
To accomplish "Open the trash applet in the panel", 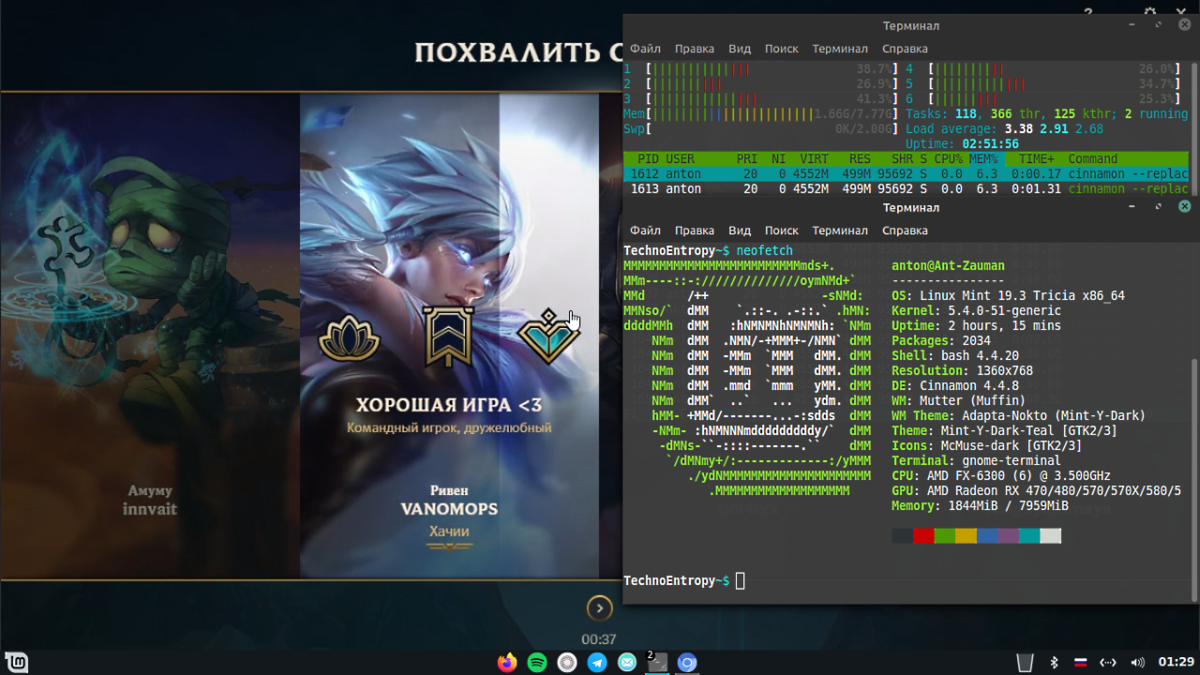I will (x=1024, y=662).
